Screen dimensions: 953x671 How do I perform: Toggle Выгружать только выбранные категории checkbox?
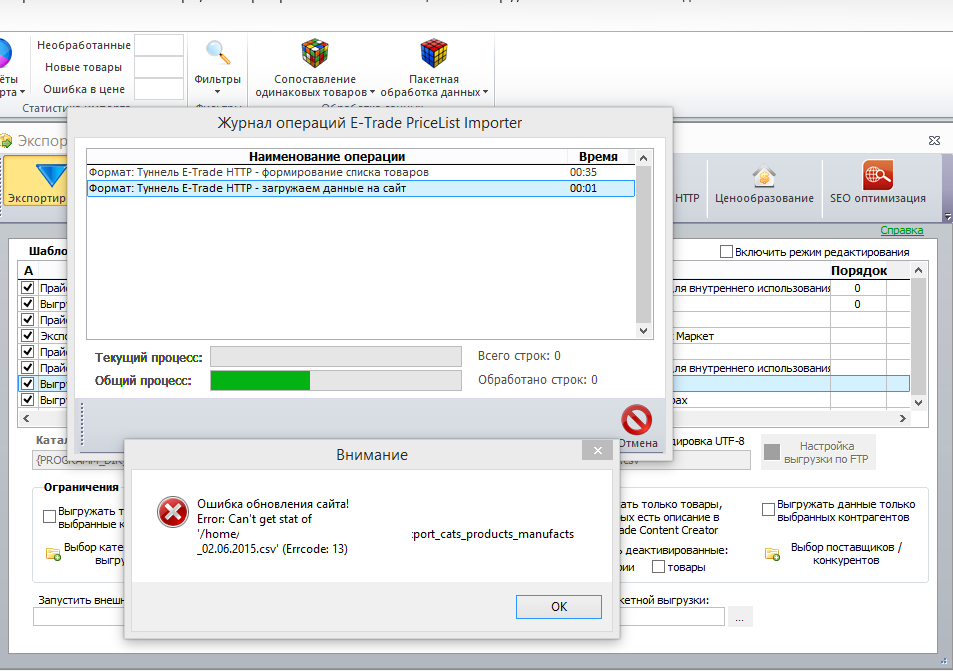coord(50,517)
